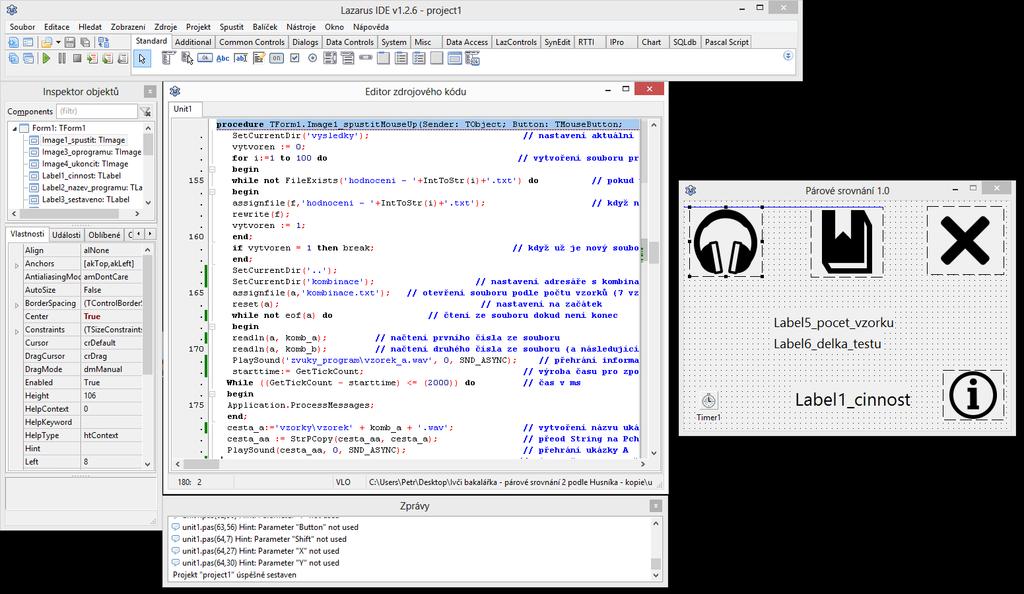The width and height of the screenshot is (1024, 594).
Task: Open the Projekt menu
Action: (198, 27)
